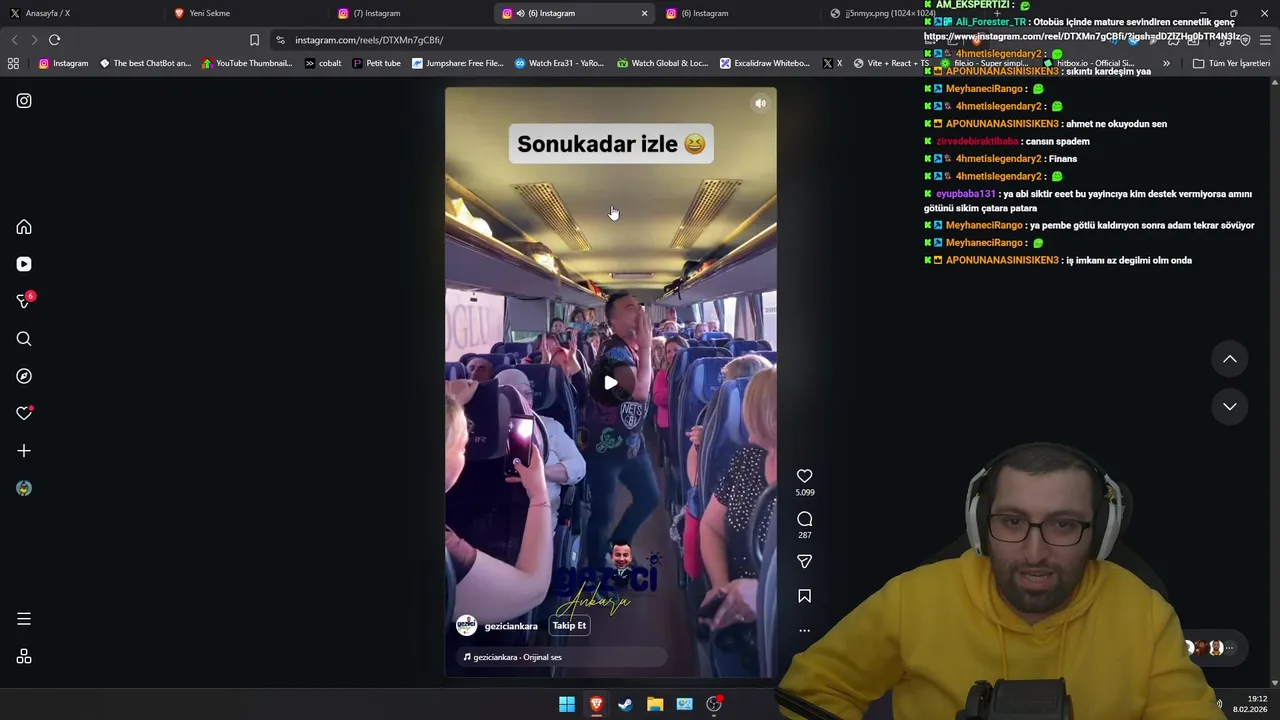Go to the previous reel with up arrow

pos(1230,359)
